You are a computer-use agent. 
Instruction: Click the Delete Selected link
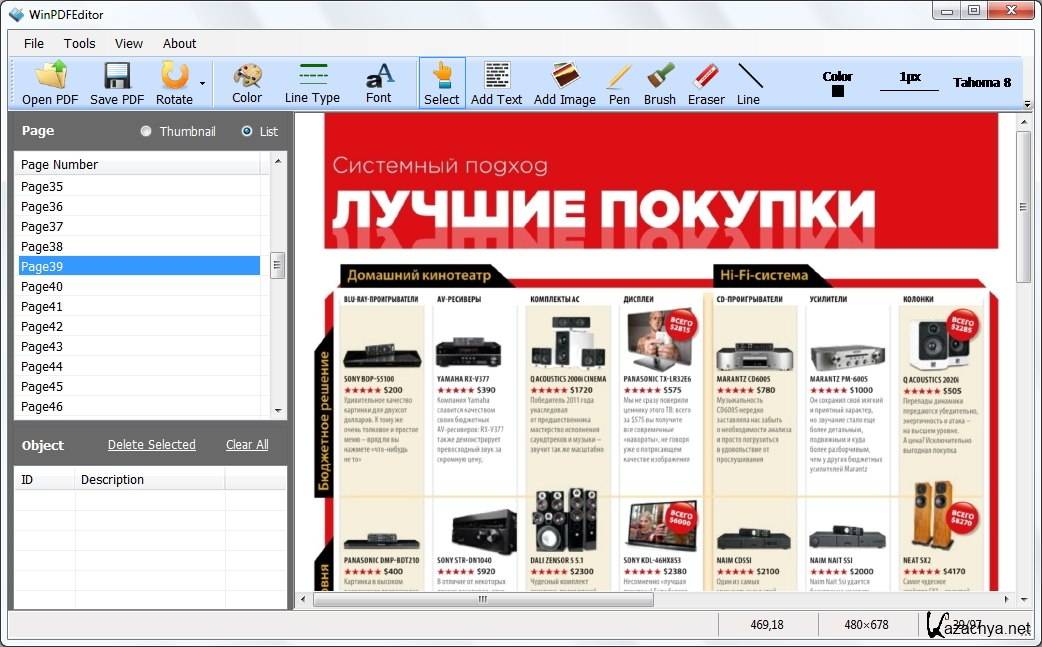(152, 445)
